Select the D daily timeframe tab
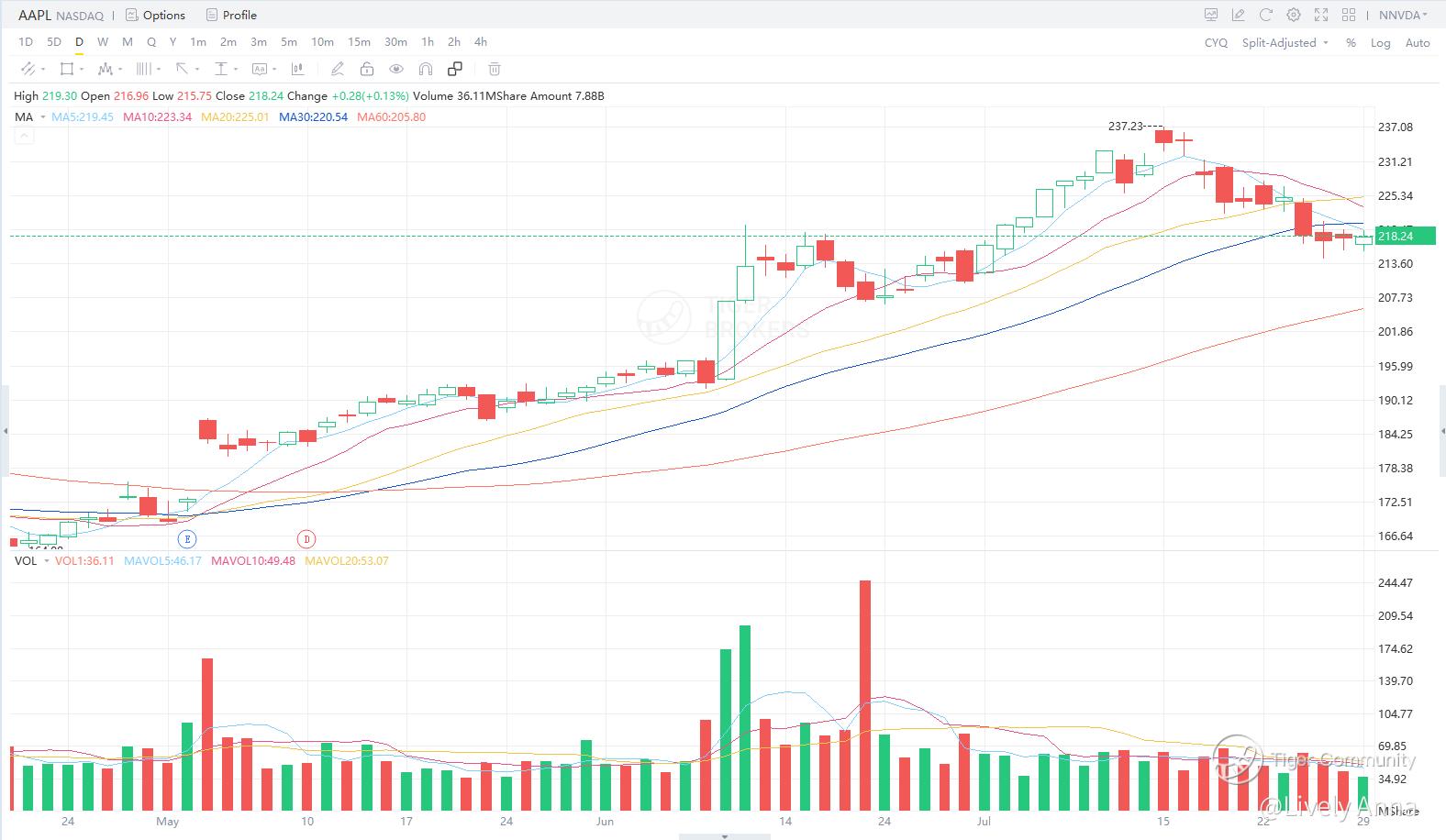 (x=80, y=42)
